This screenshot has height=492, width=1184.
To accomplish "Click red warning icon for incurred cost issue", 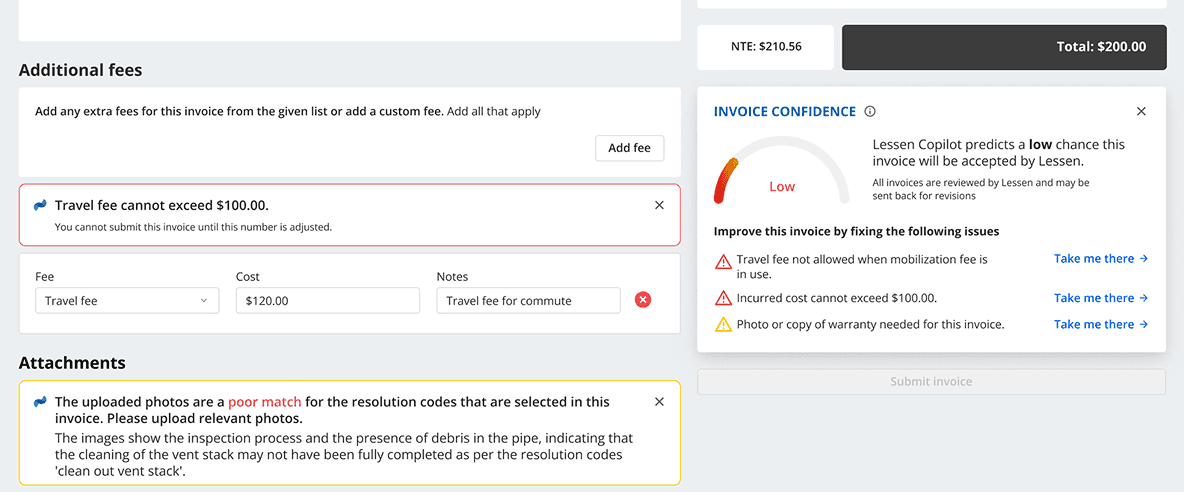I will (x=723, y=298).
